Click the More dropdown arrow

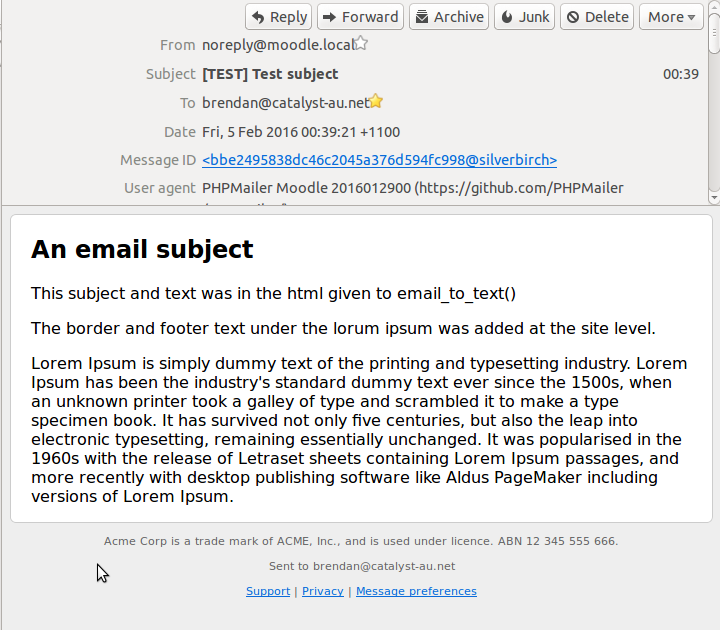tap(692, 18)
